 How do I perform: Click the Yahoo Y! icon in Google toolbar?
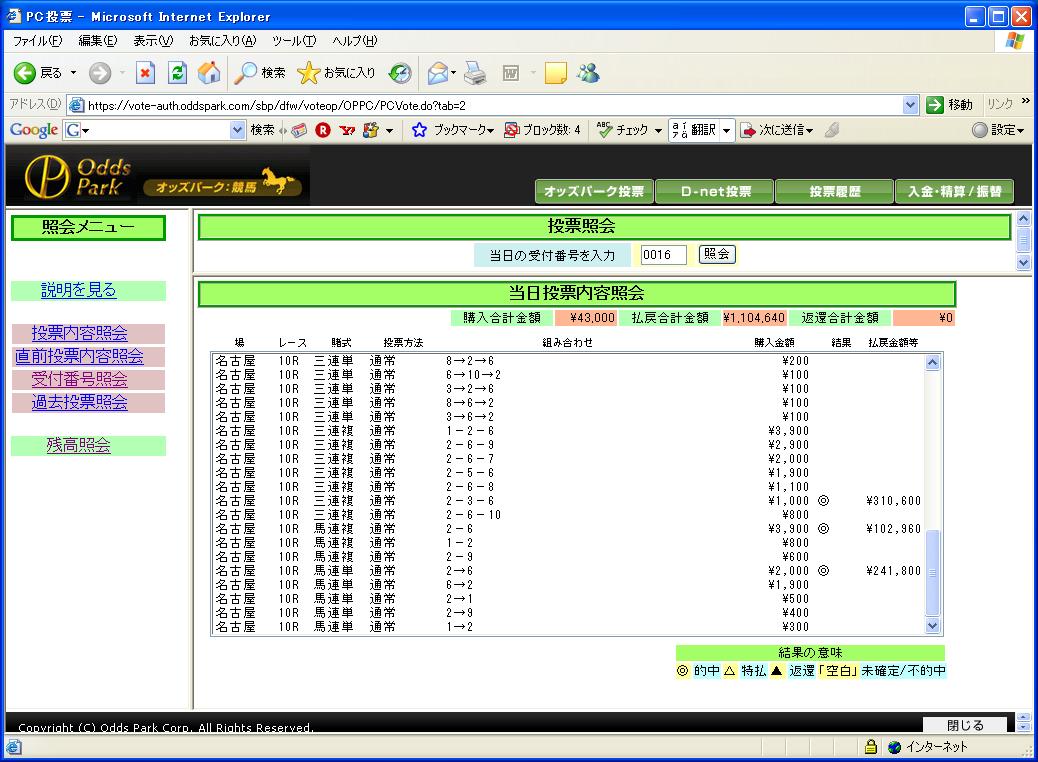pos(347,130)
